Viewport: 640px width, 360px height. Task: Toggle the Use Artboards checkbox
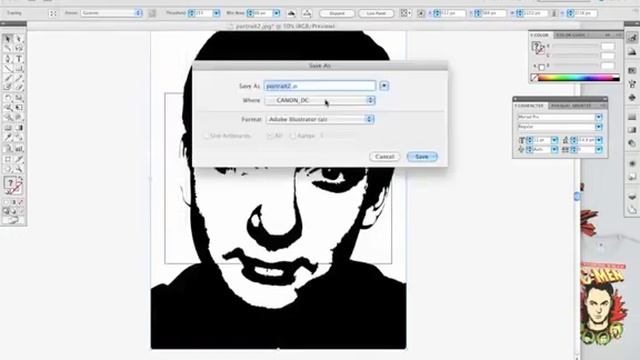coord(206,136)
